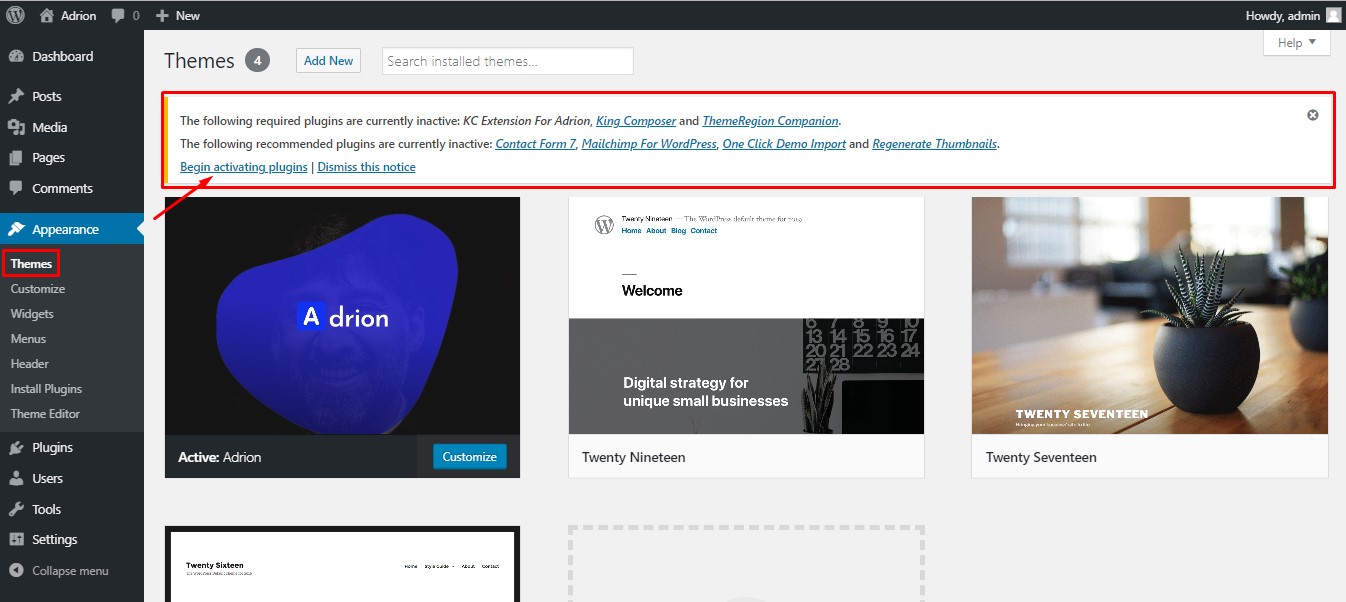
Task: Open Customize in Appearance submenu
Action: pyautogui.click(x=38, y=289)
